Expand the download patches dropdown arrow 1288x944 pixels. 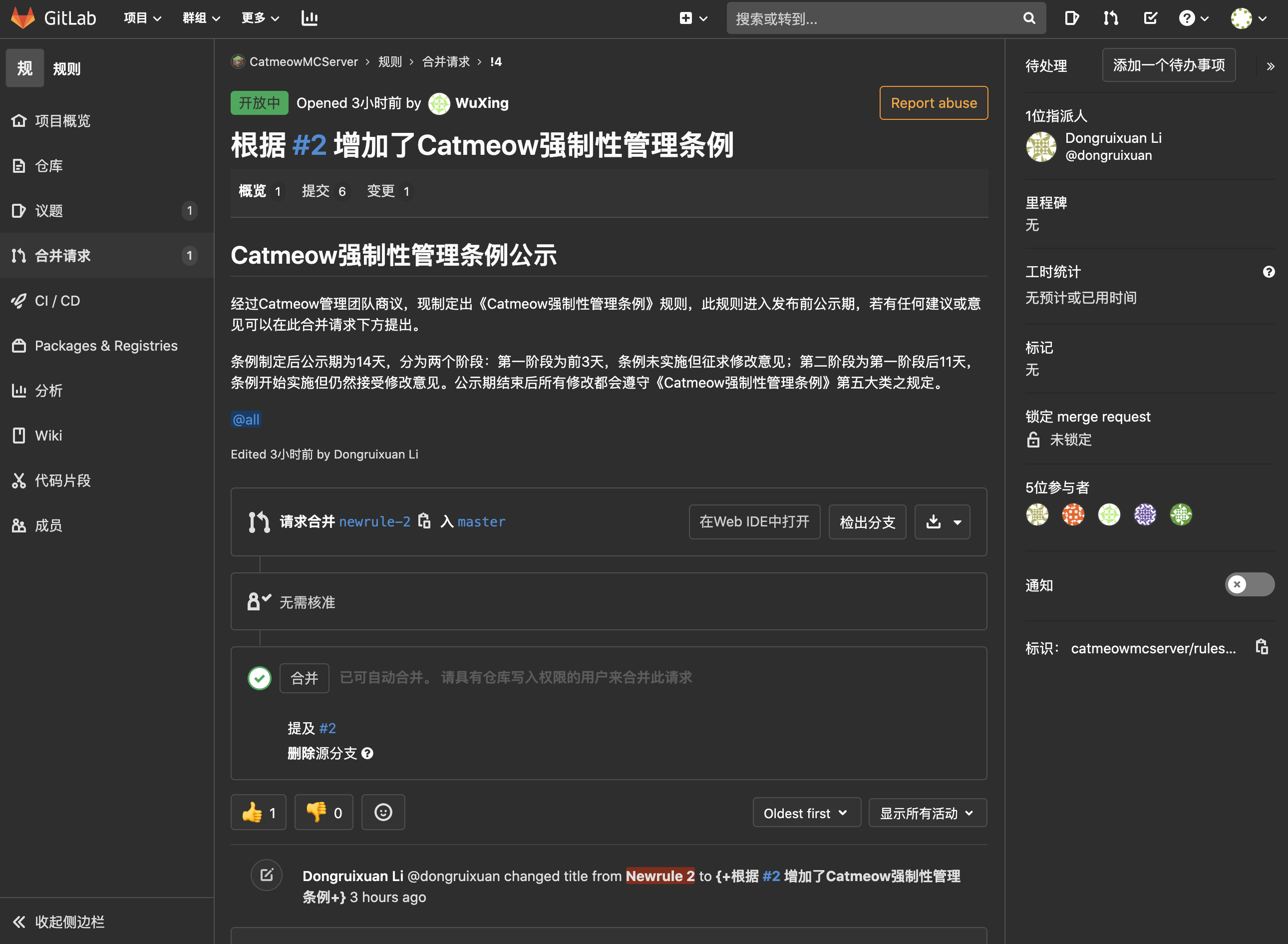[958, 522]
